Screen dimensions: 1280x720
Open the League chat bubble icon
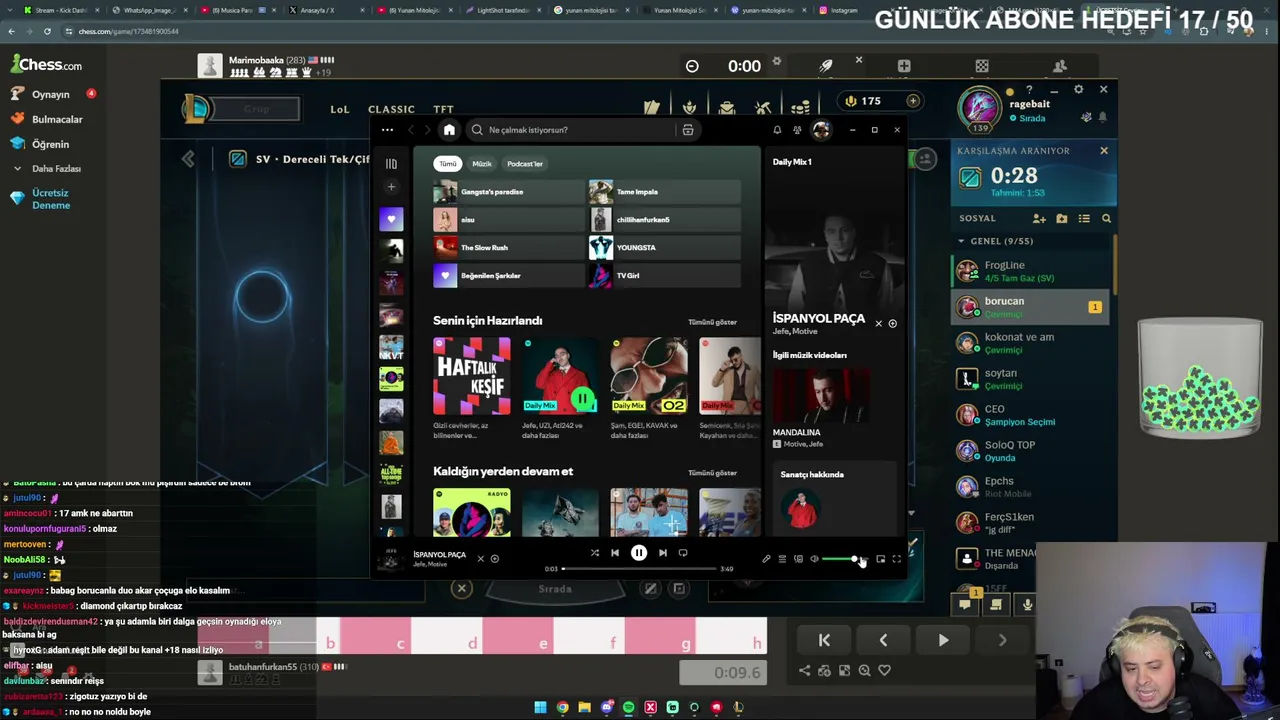pyautogui.click(x=965, y=604)
